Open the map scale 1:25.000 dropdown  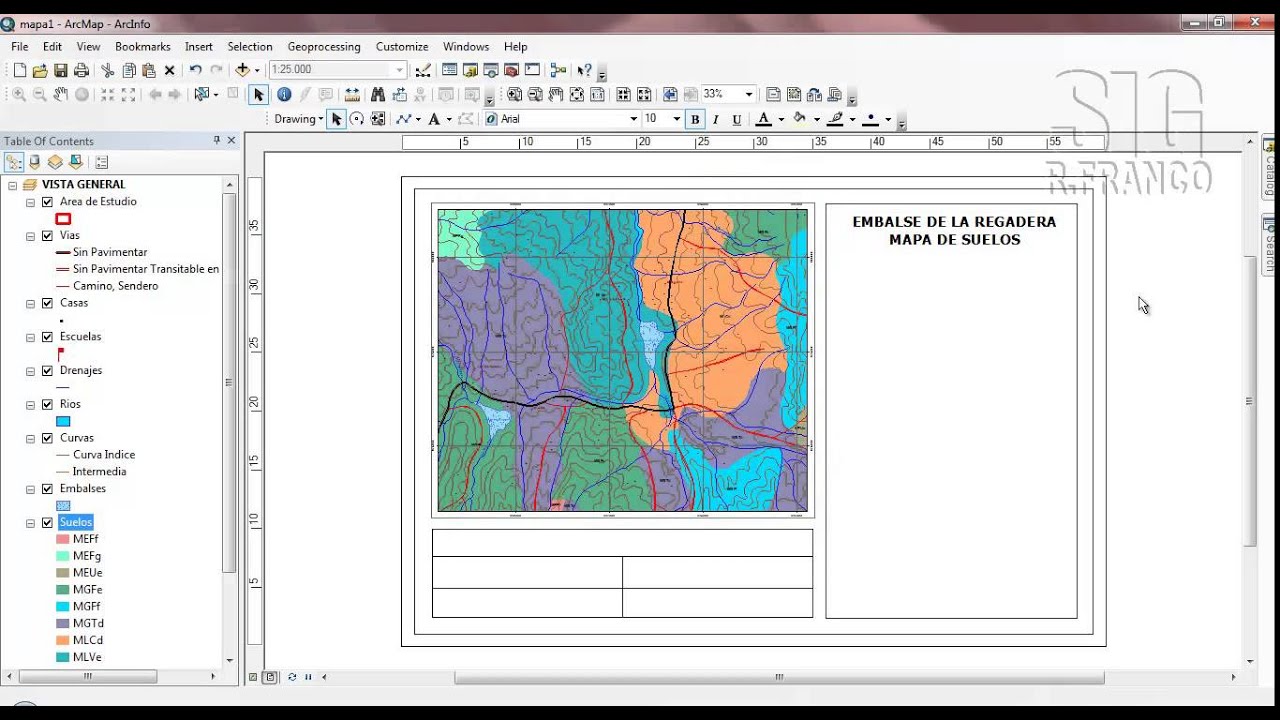pyautogui.click(x=400, y=70)
